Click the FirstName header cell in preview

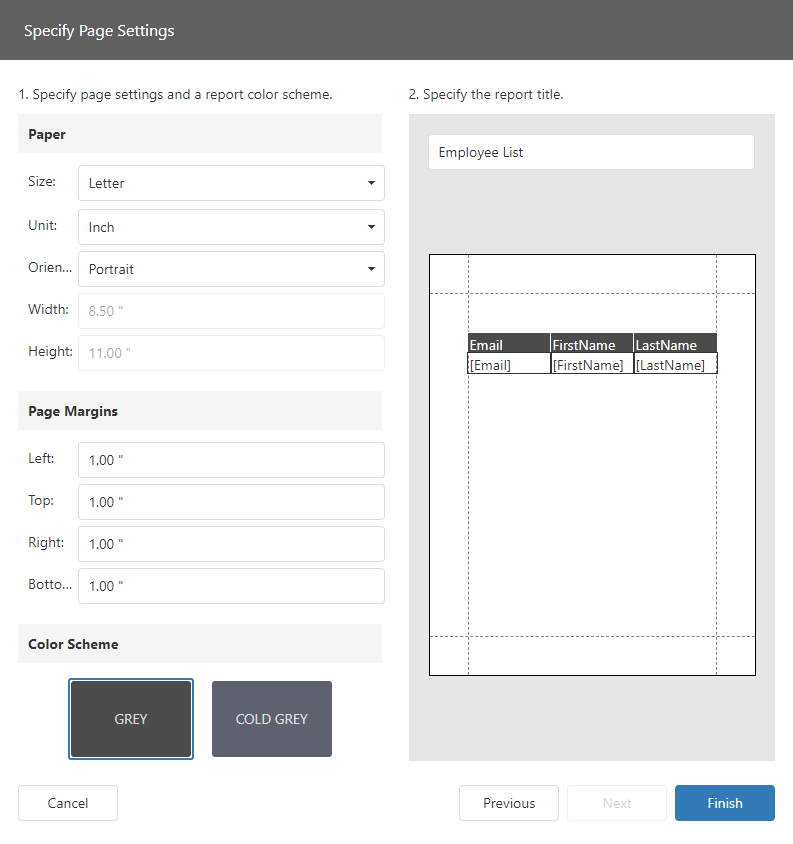(592, 343)
